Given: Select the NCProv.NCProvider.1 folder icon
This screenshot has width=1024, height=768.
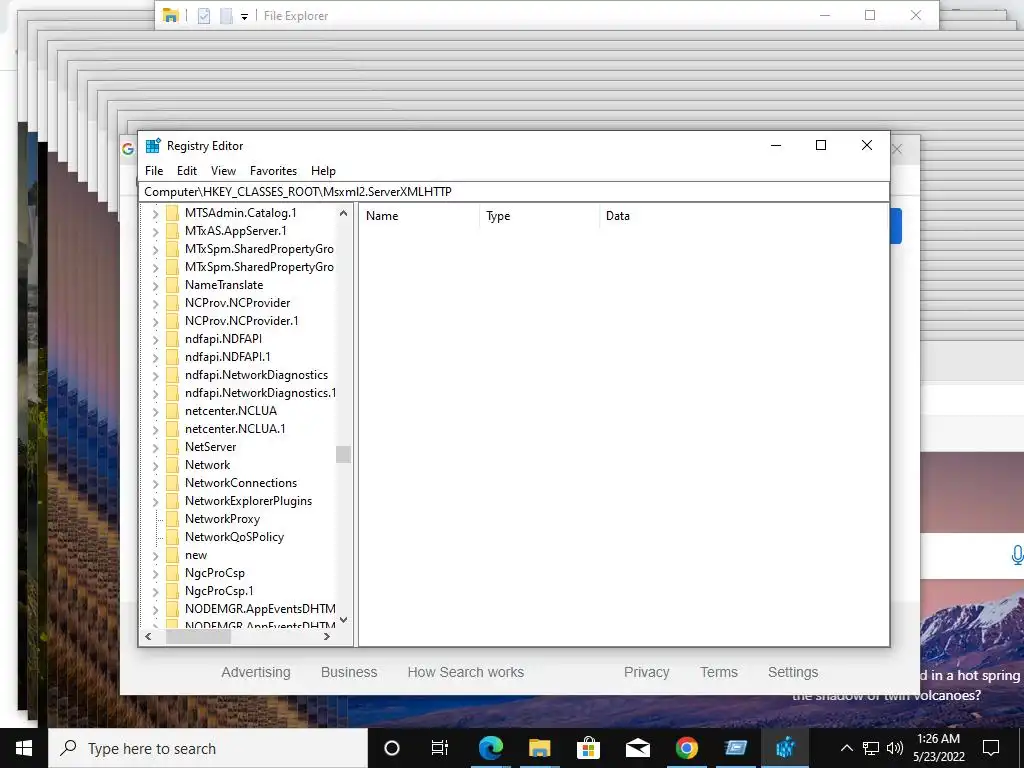Looking at the screenshot, I should (172, 321).
